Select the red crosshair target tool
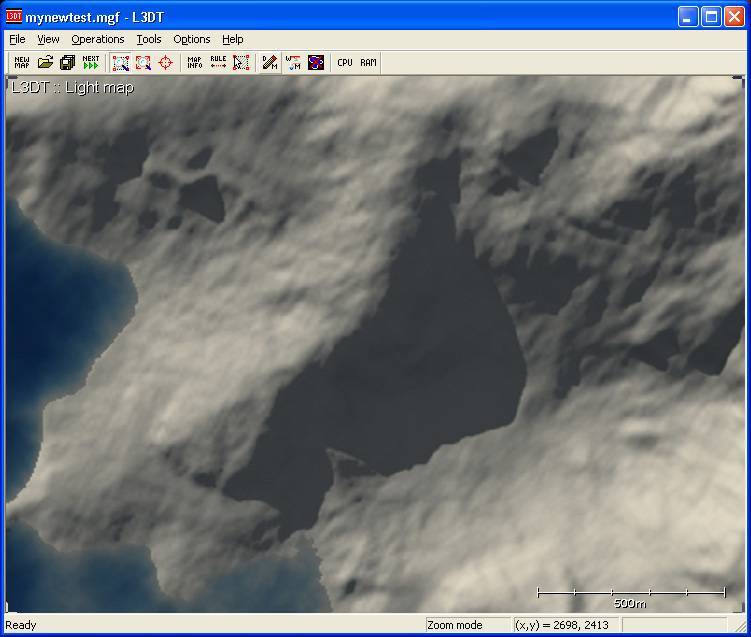The image size is (751, 637). (165, 62)
